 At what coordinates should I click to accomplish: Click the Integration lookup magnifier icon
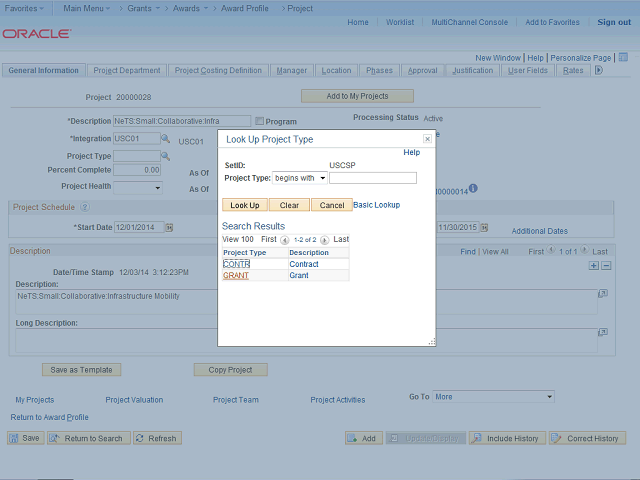[x=166, y=139]
